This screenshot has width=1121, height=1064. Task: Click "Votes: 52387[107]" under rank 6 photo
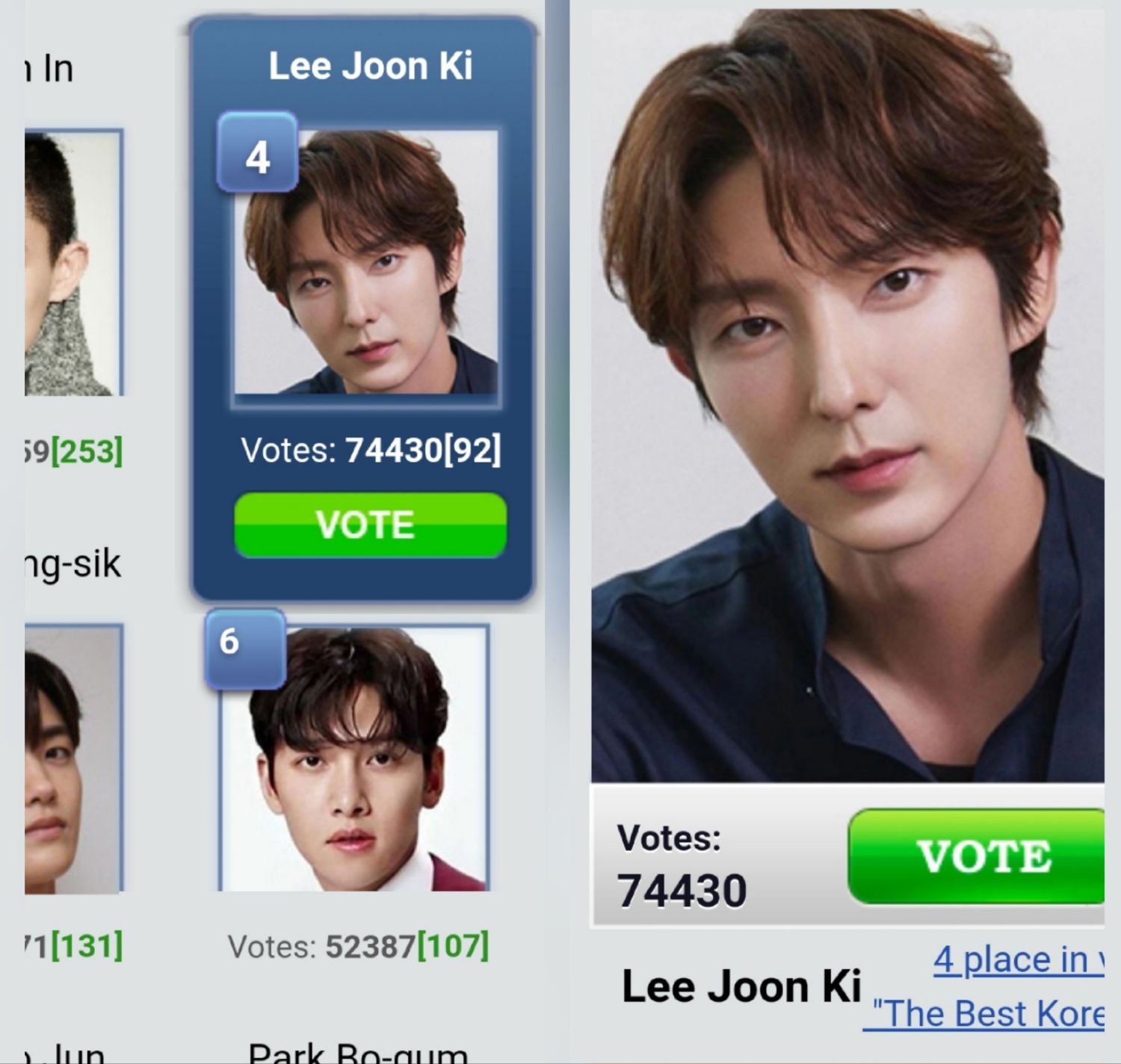359,946
